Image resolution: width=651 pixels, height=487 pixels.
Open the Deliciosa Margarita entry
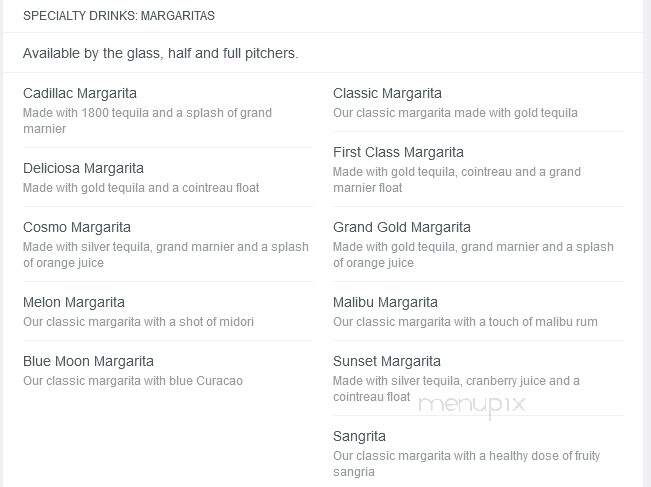click(83, 169)
